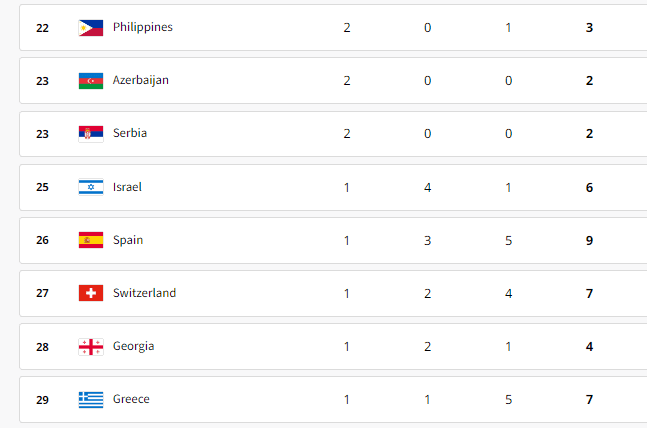Open the Philippines country link
The image size is (647, 428).
143,27
